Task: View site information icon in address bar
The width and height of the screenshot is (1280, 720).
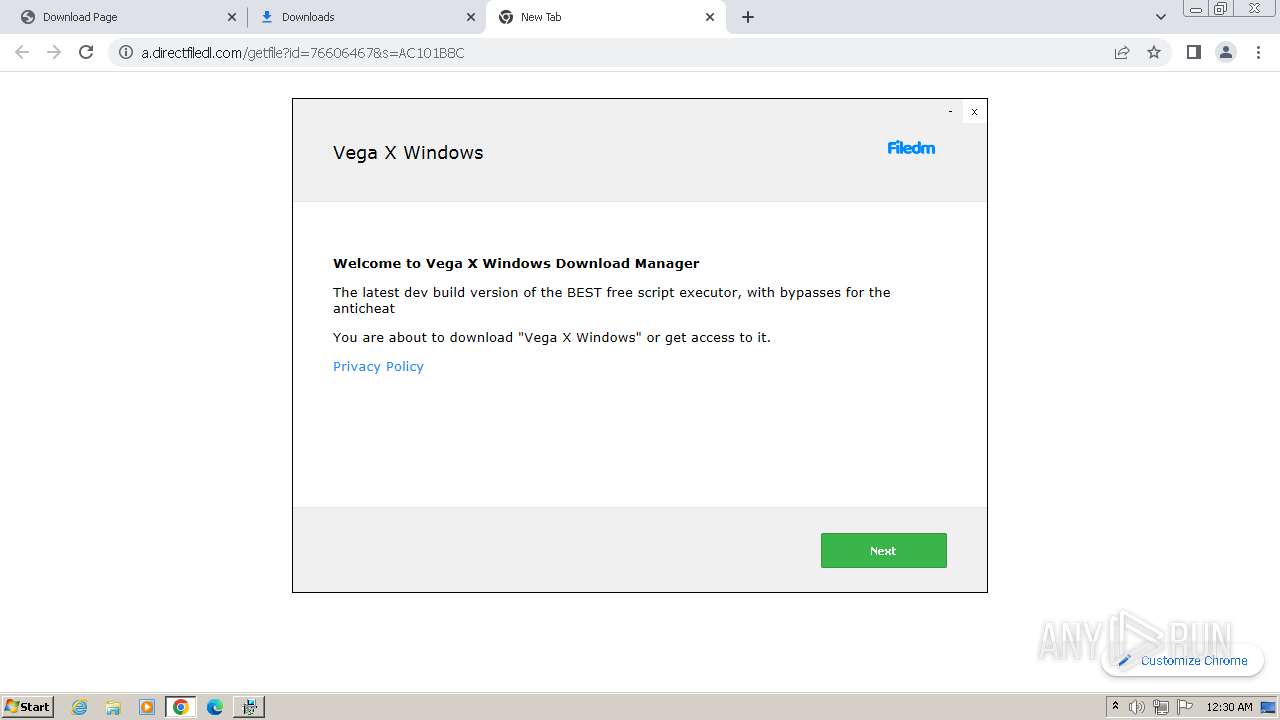Action: [125, 52]
